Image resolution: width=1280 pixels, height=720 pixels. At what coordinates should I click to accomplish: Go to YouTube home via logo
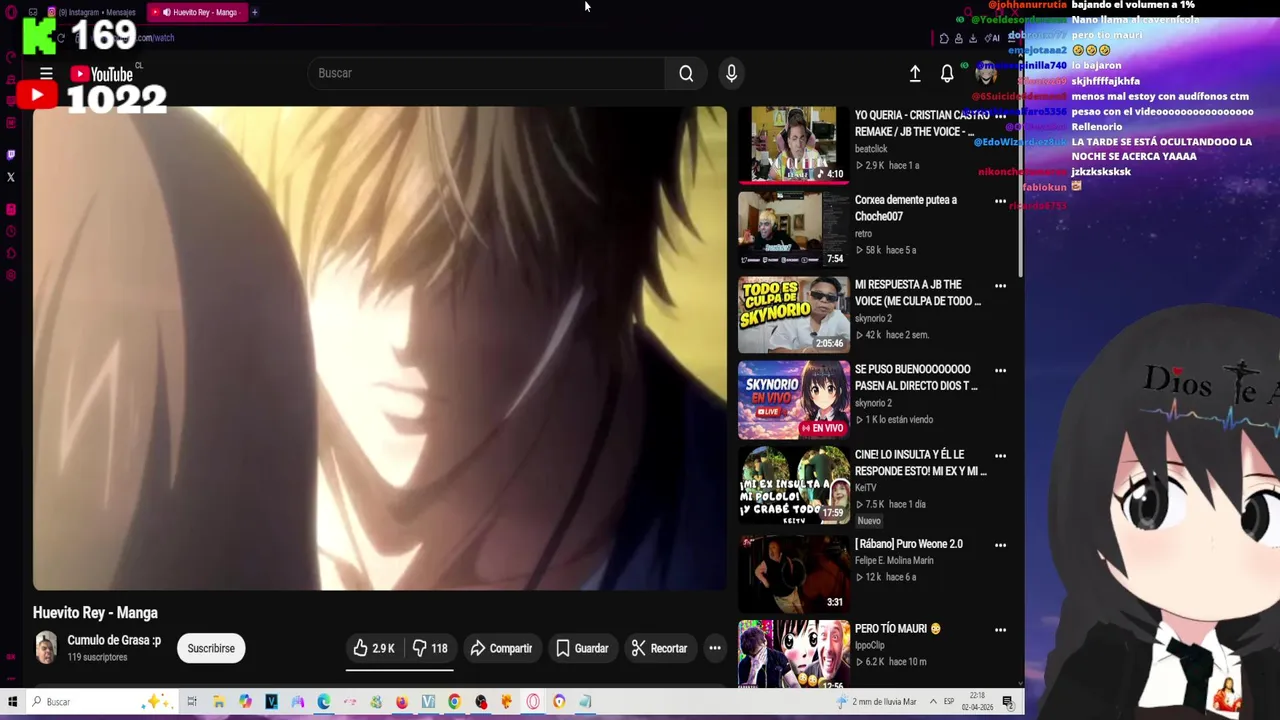tap(102, 74)
